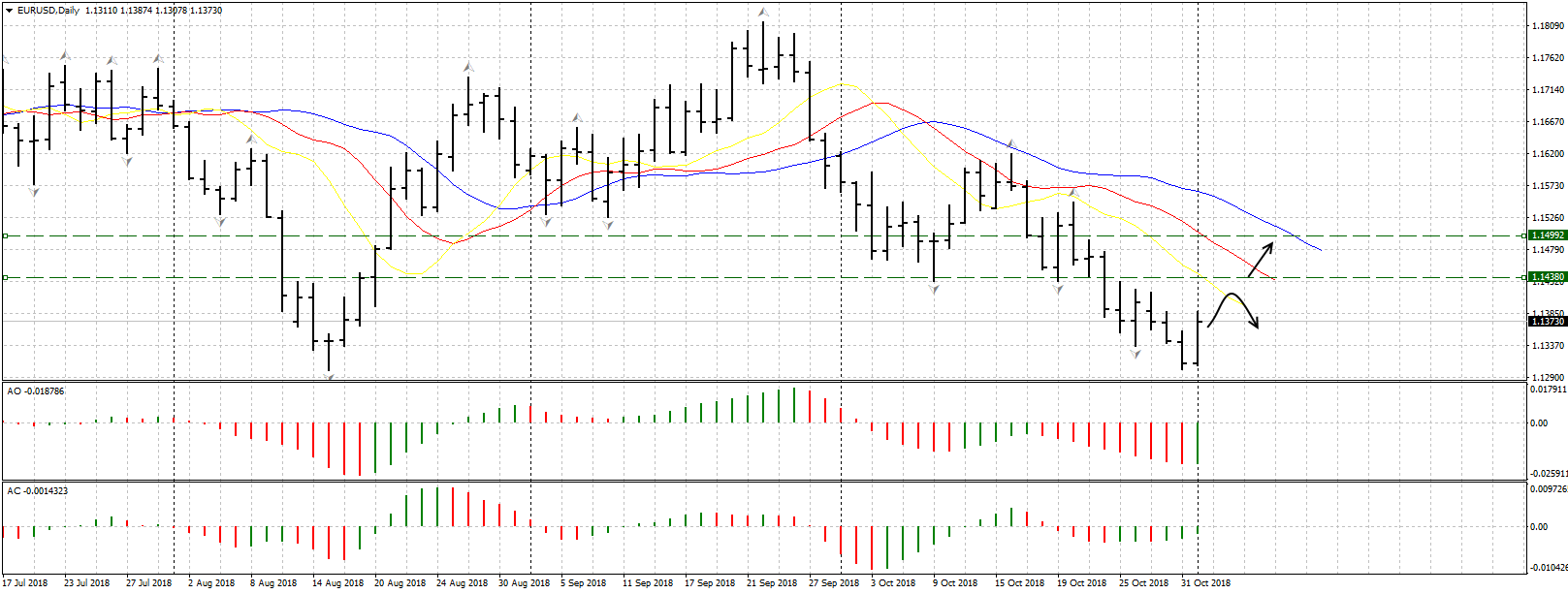
Task: Click the fractal arrow below the 25 Oct low
Action: pos(1136,355)
